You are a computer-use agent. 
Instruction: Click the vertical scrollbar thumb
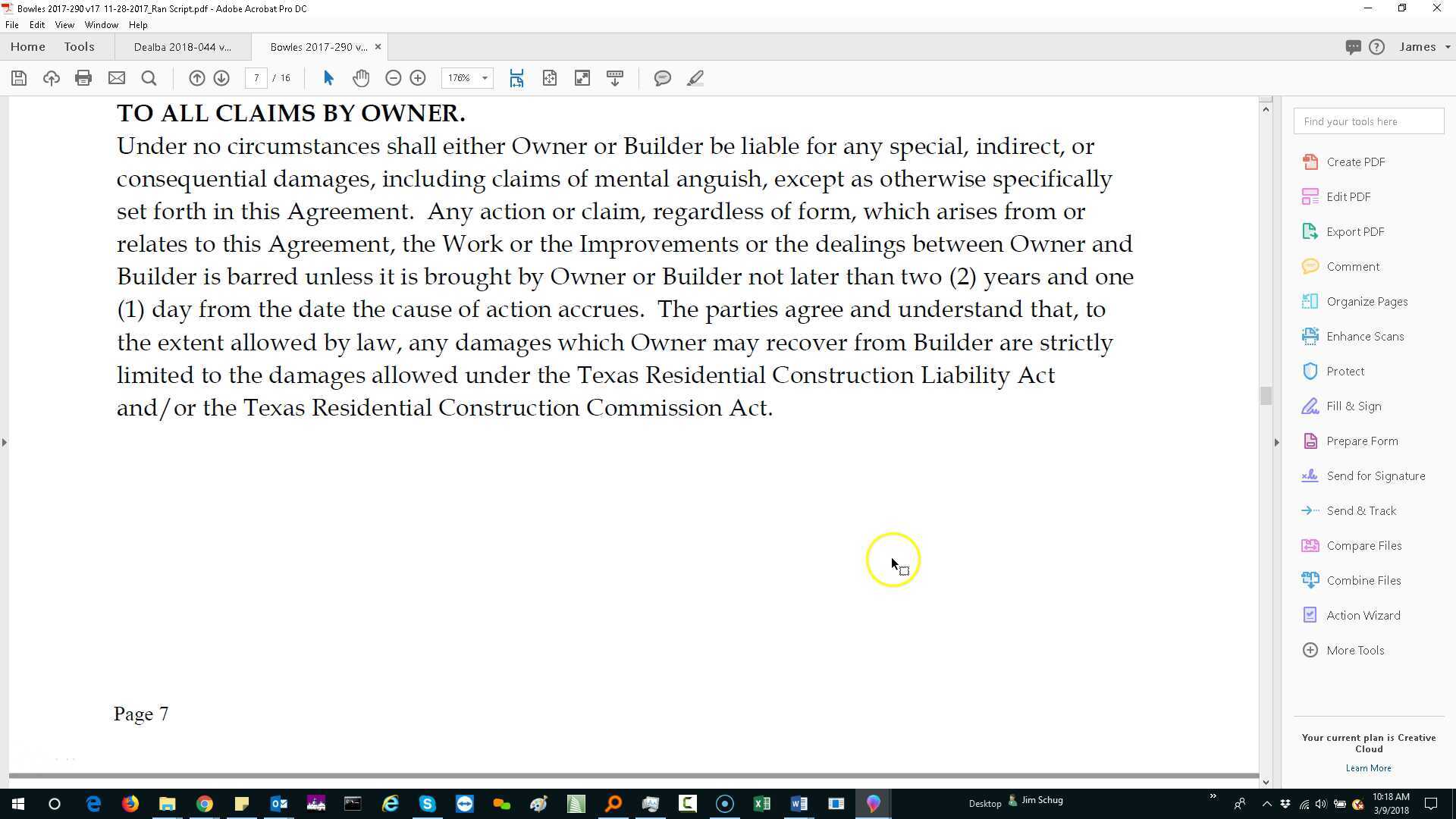tap(1265, 395)
